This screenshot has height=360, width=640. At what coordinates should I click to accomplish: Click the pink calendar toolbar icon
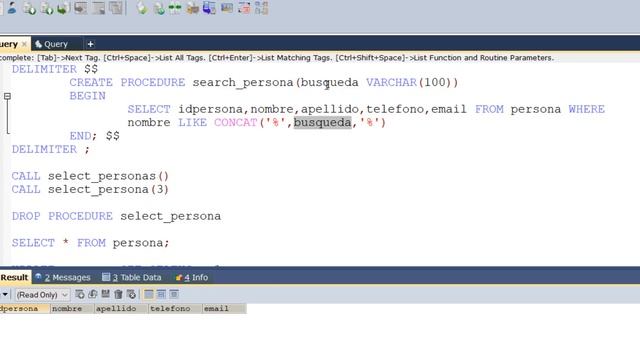(x=244, y=8)
